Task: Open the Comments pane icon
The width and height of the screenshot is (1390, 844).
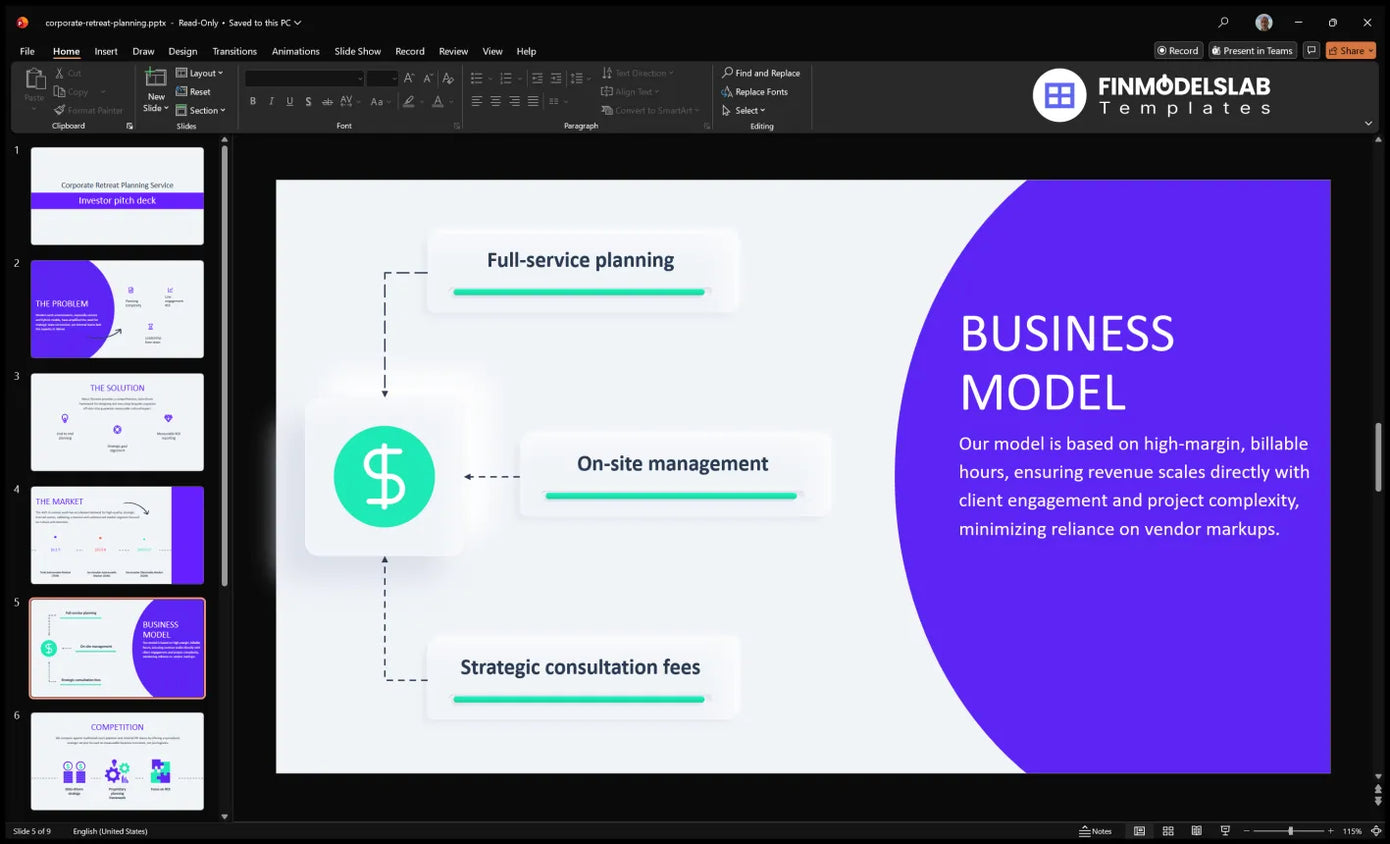Action: (x=1311, y=50)
